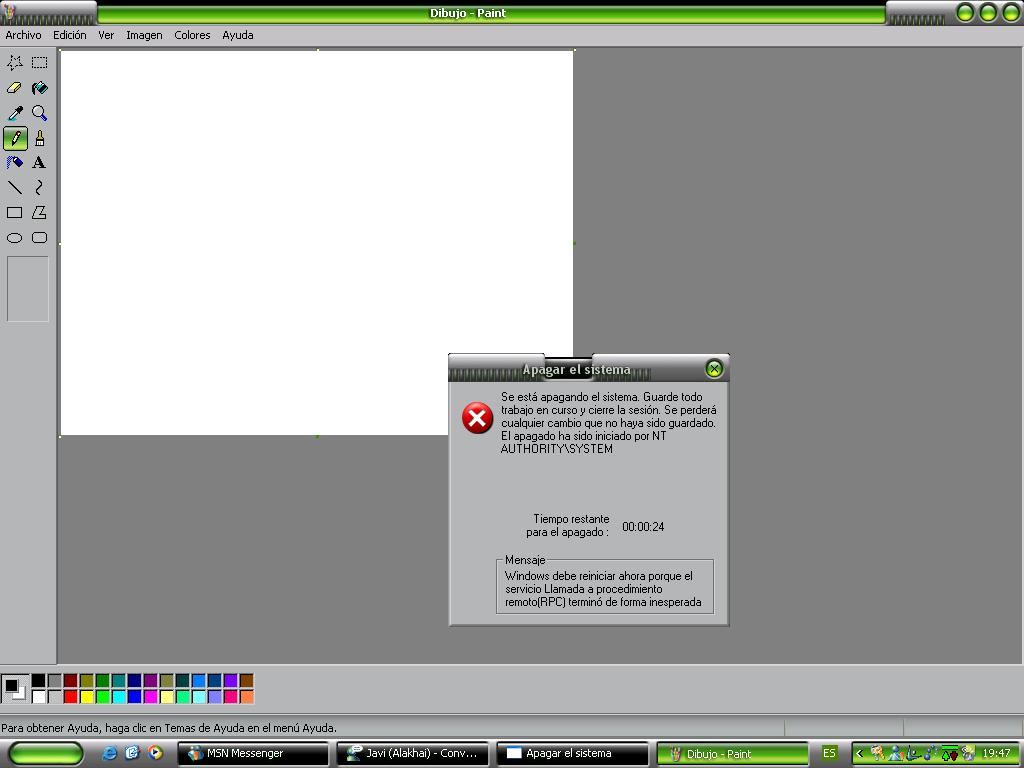The height and width of the screenshot is (768, 1024).
Task: Choose the cyan color swatch
Action: [118, 697]
